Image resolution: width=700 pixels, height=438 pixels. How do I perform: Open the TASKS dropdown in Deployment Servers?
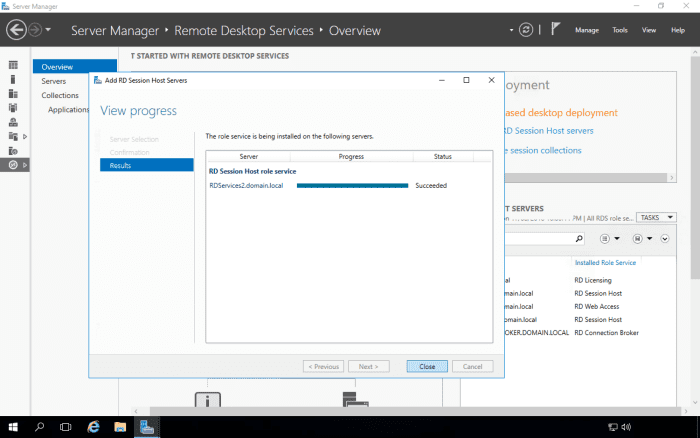[656, 217]
